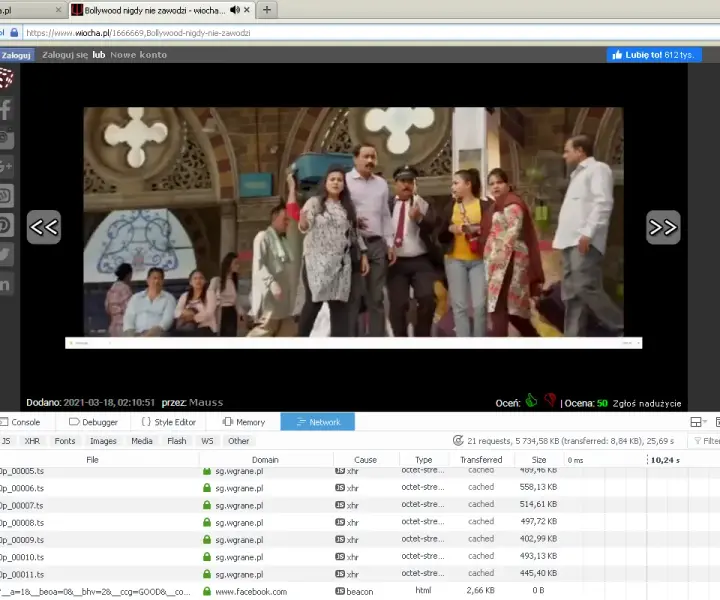Click the padlock icon in the www.facebook.com row
This screenshot has height=600, width=720.
[x=207, y=591]
